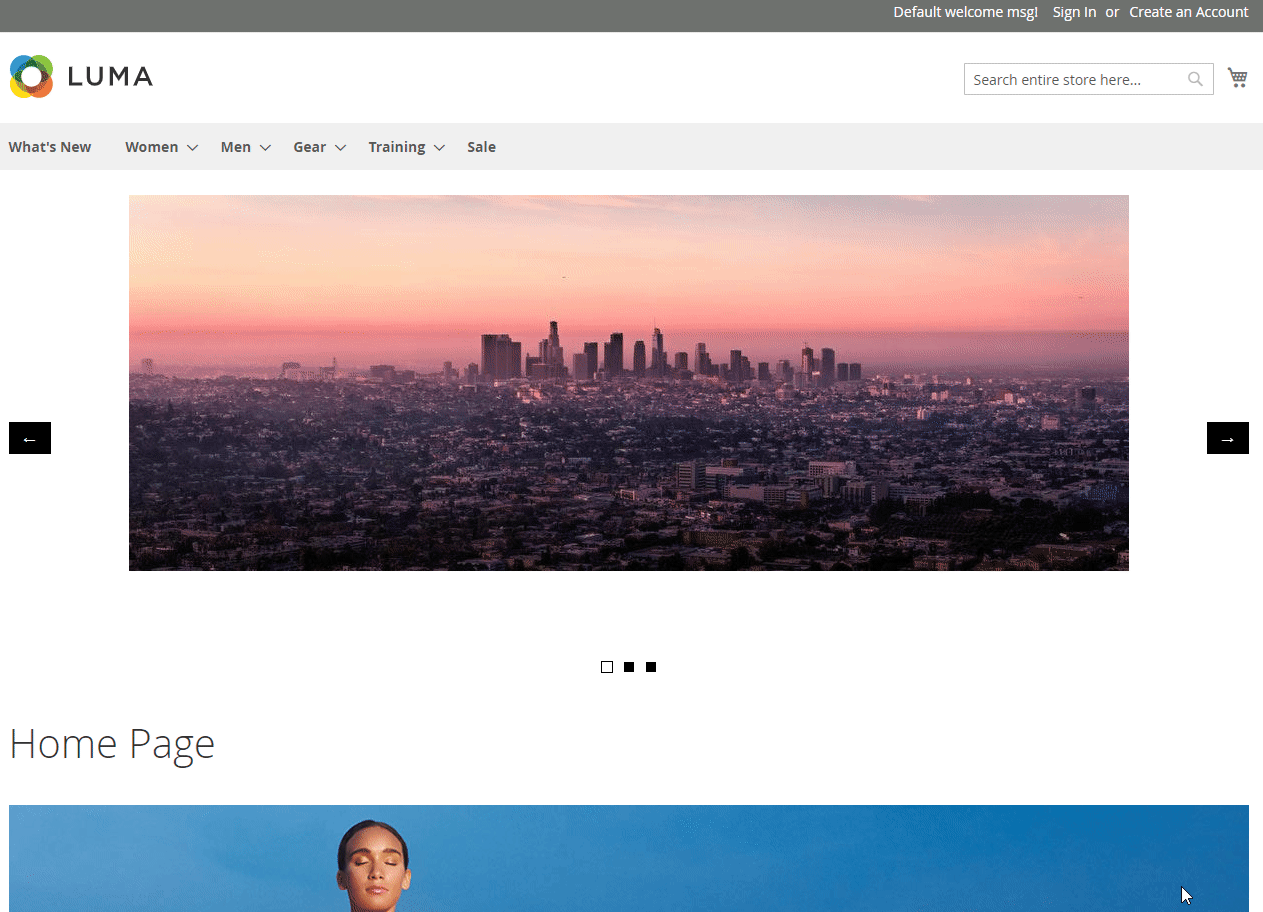Click the LUMA wordmark text
The height and width of the screenshot is (912, 1263).
coord(110,77)
